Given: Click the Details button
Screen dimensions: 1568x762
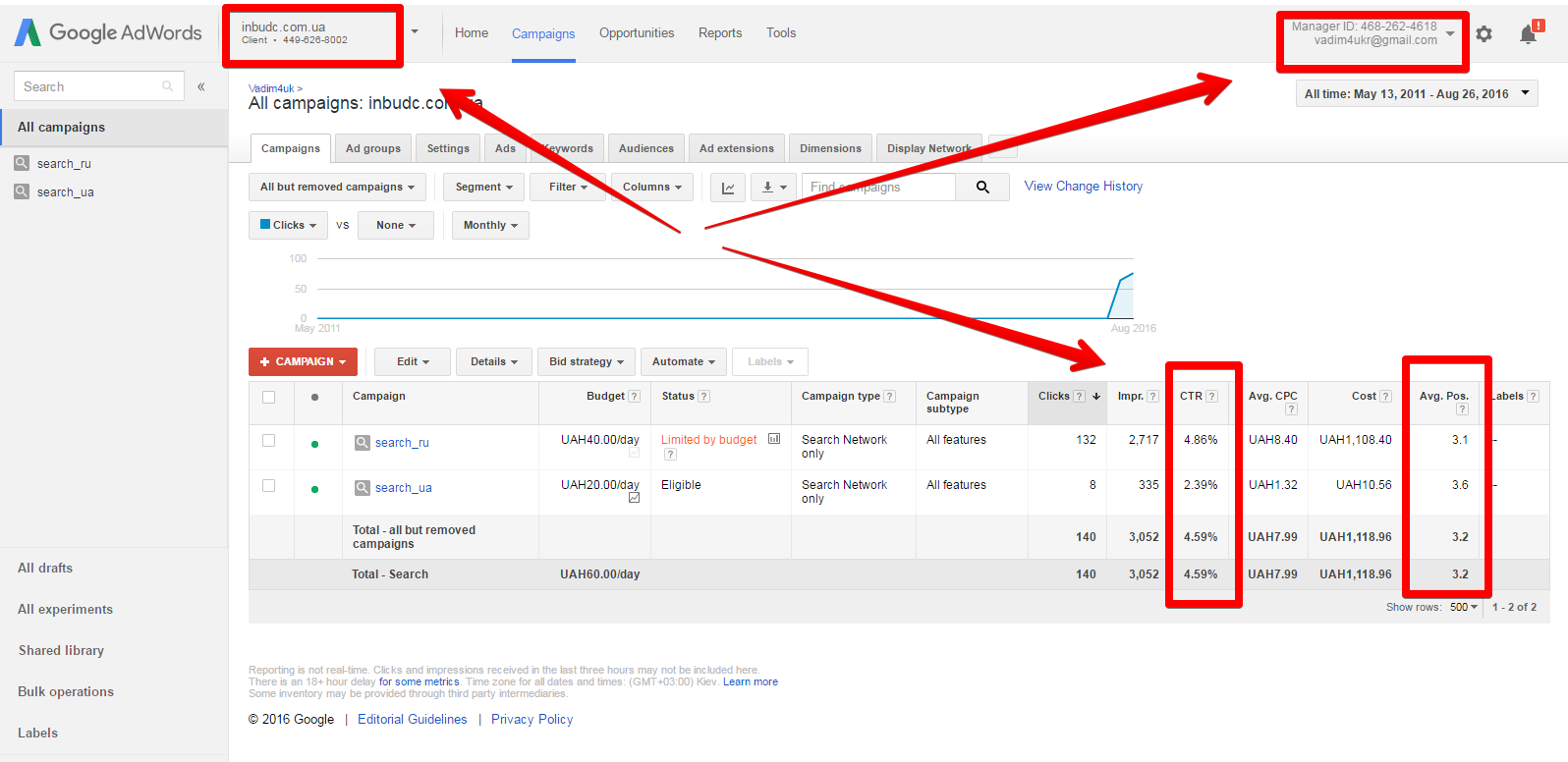Looking at the screenshot, I should pos(493,361).
